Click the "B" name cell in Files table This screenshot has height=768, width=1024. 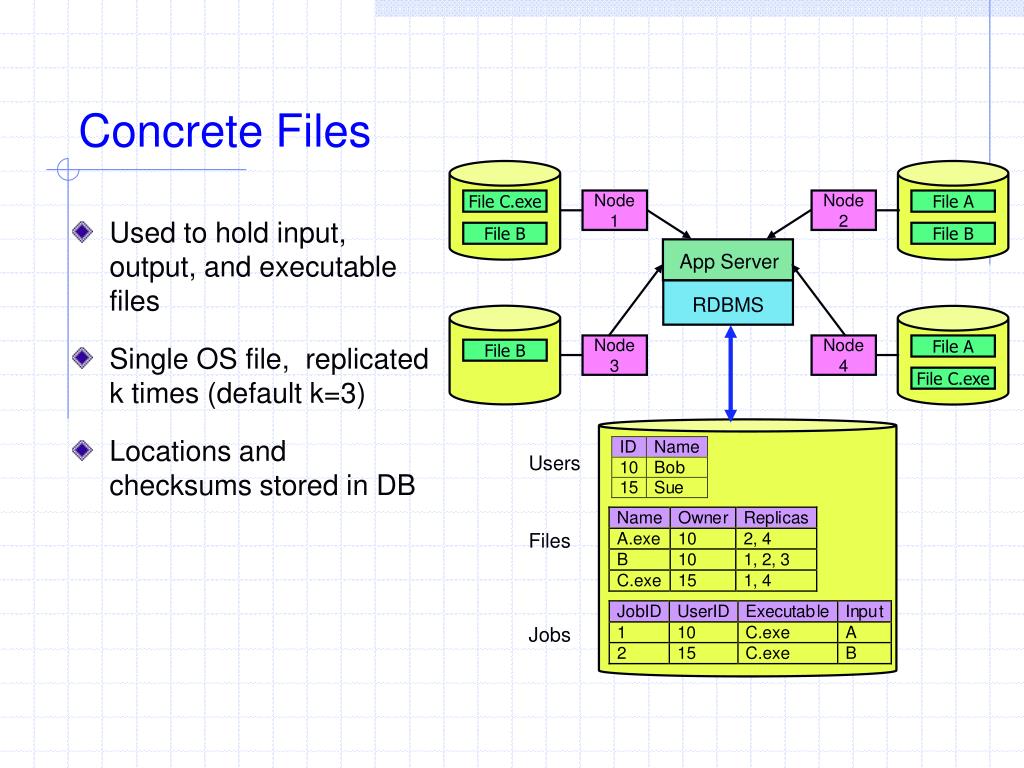click(639, 560)
